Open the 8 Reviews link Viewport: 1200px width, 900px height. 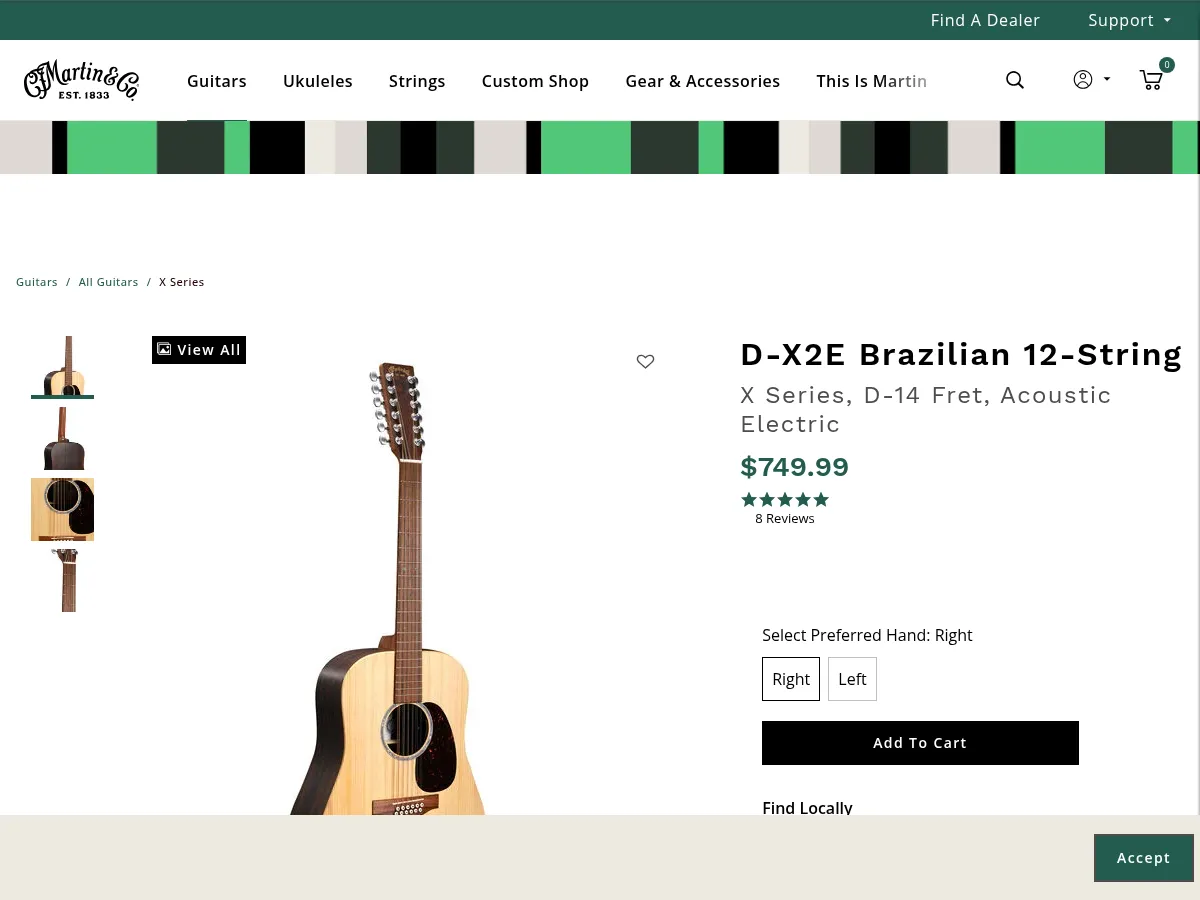point(785,518)
